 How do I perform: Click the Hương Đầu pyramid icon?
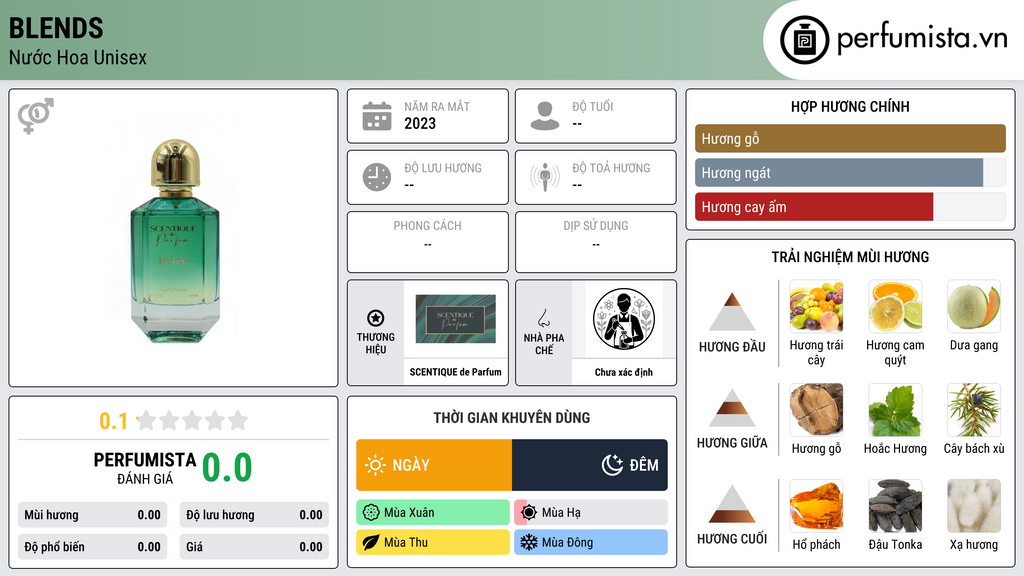[x=732, y=312]
